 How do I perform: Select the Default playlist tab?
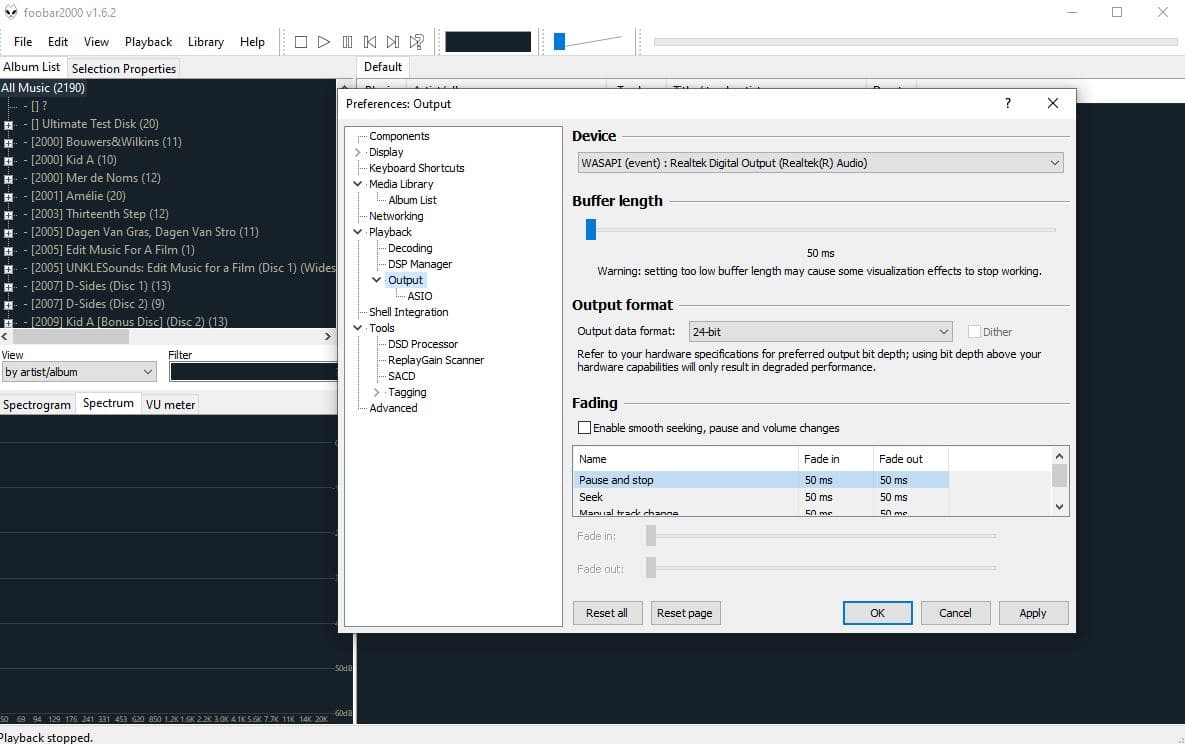[x=382, y=67]
